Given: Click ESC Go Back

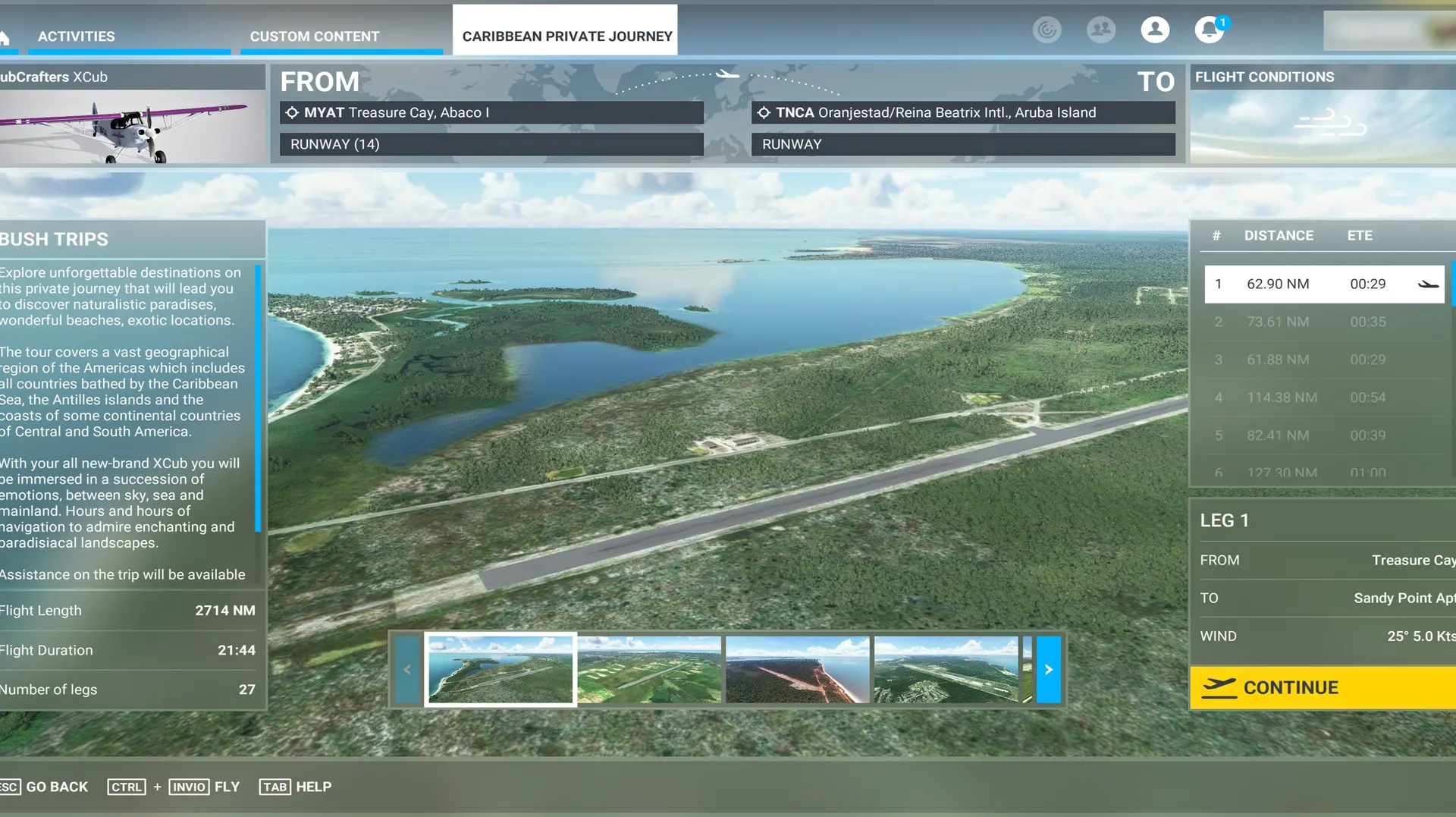Looking at the screenshot, I should (44, 787).
